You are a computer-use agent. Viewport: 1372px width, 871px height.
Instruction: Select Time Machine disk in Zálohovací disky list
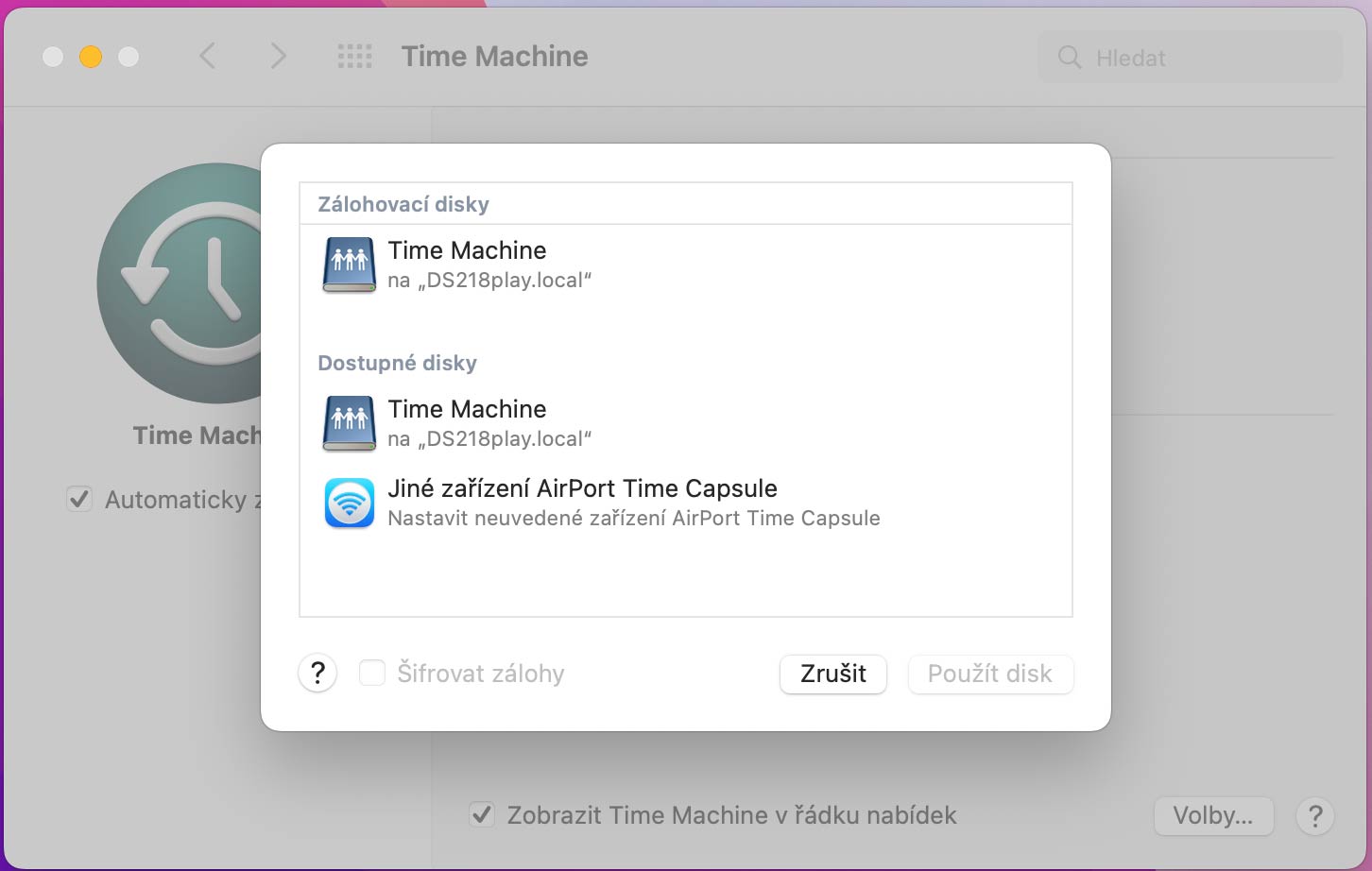point(686,265)
